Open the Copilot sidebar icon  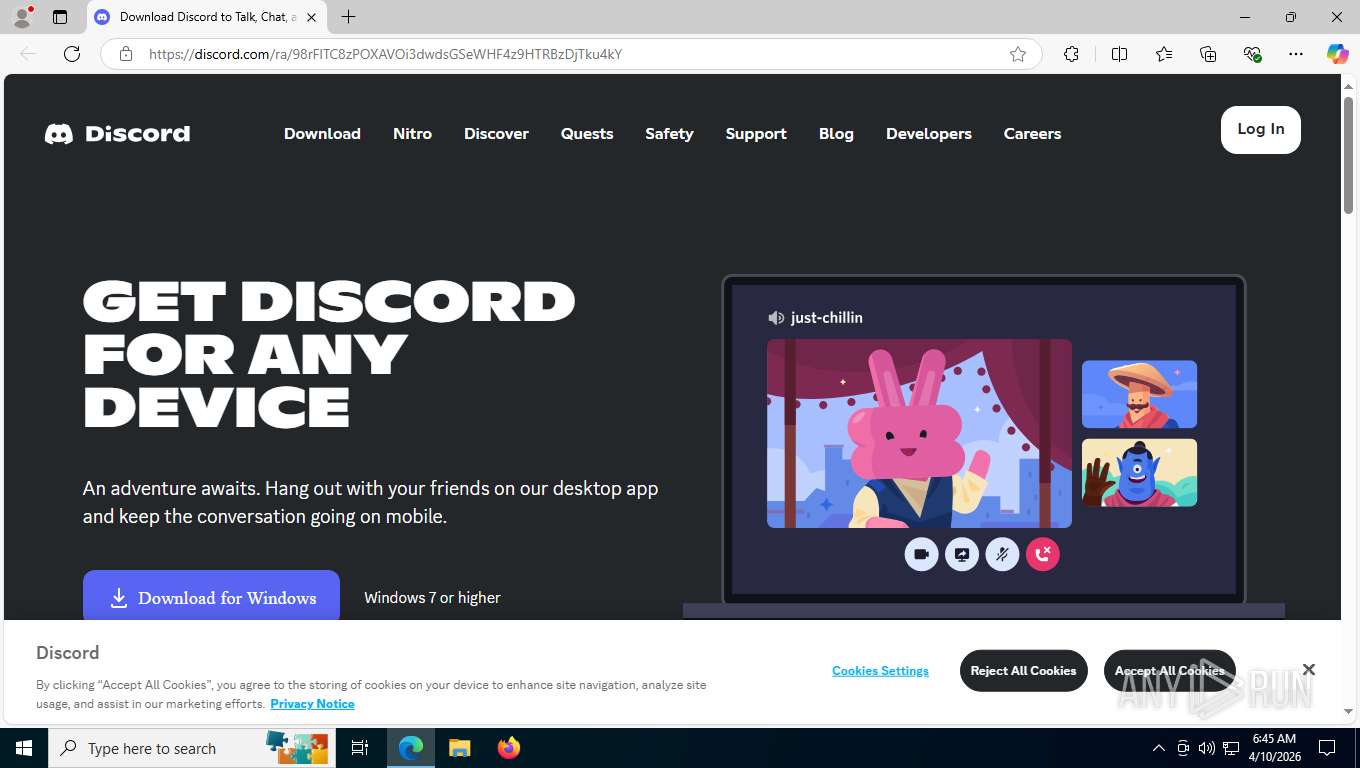click(x=1337, y=54)
